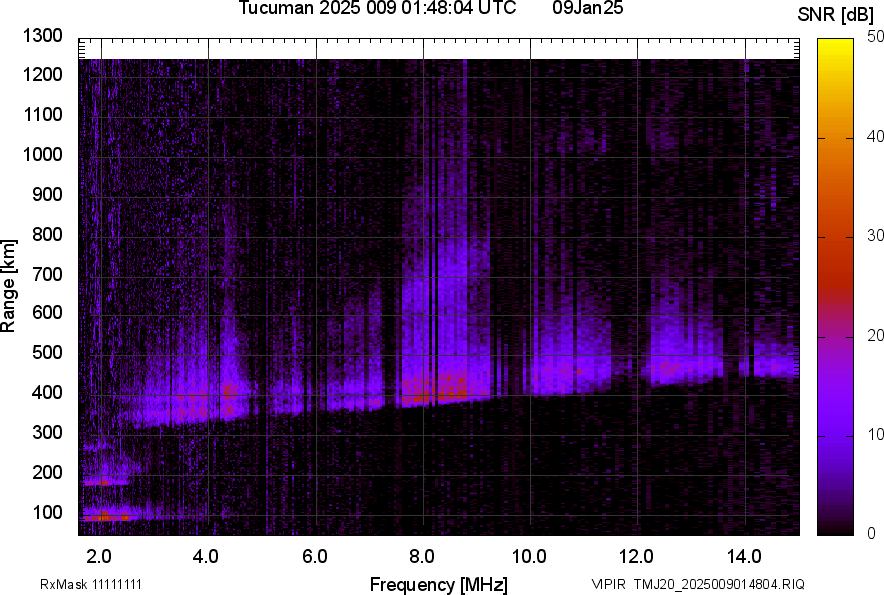Click the Tucuman timestamp title text

point(377,9)
